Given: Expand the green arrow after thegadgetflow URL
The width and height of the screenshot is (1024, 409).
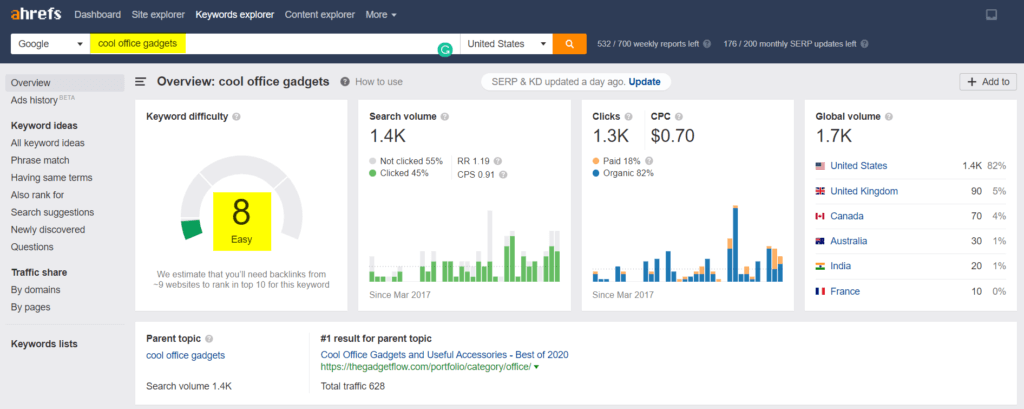Looking at the screenshot, I should click(536, 368).
